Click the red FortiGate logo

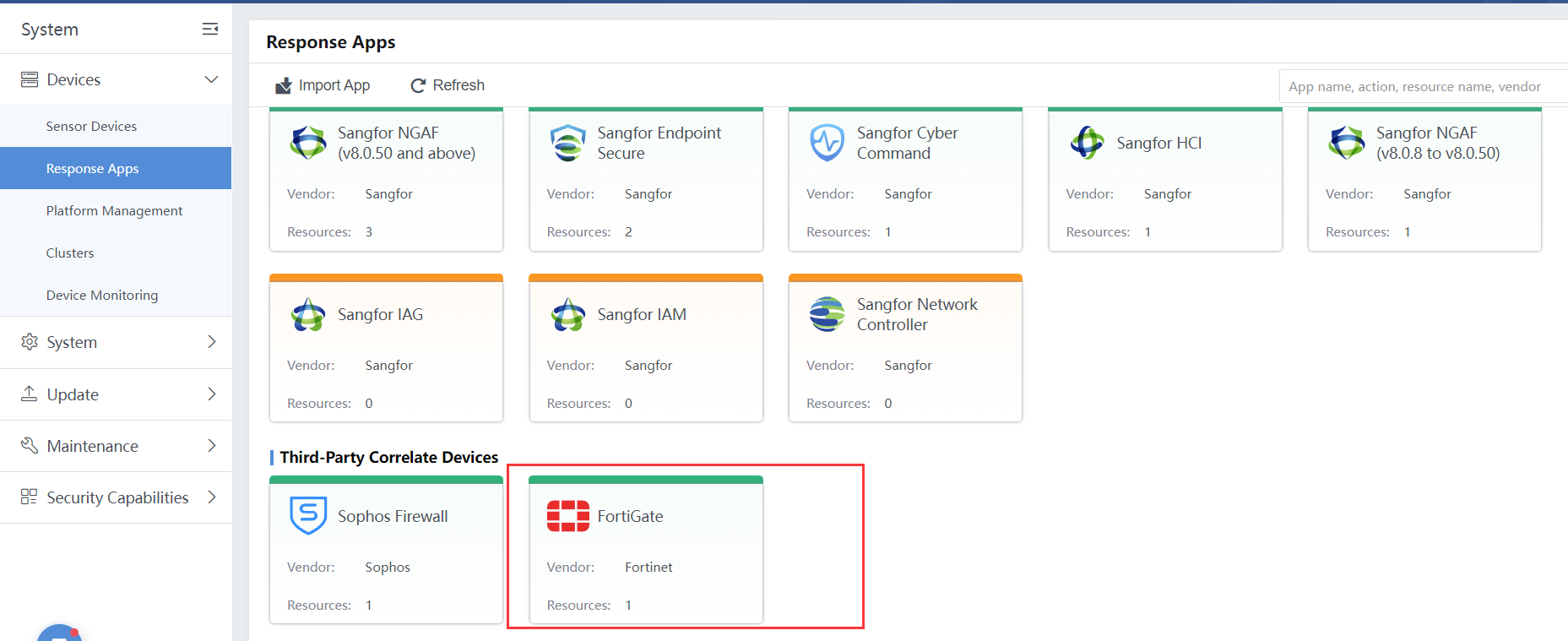point(568,516)
